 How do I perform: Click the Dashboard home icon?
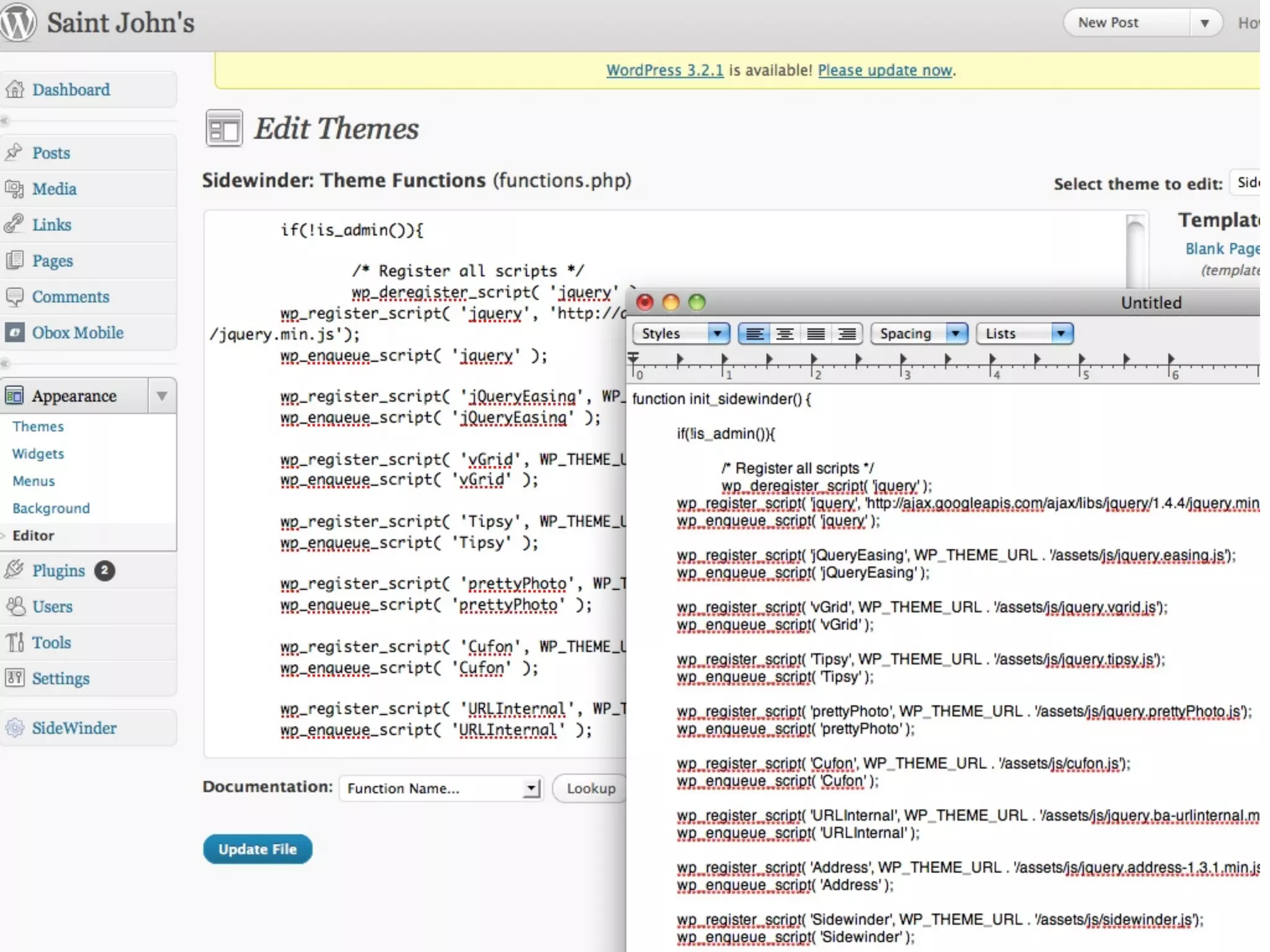pyautogui.click(x=15, y=90)
